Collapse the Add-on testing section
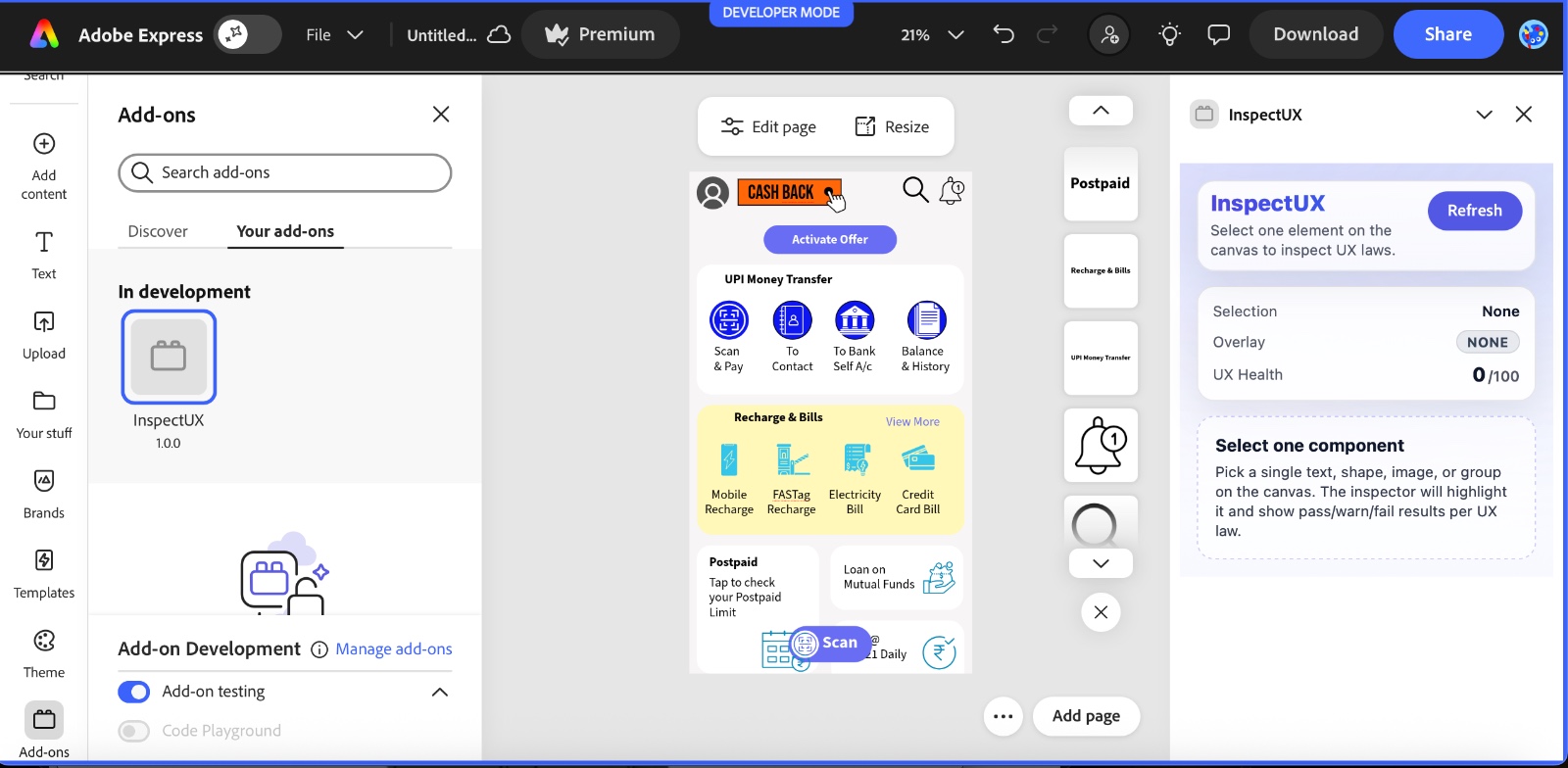1568x768 pixels. click(x=440, y=692)
